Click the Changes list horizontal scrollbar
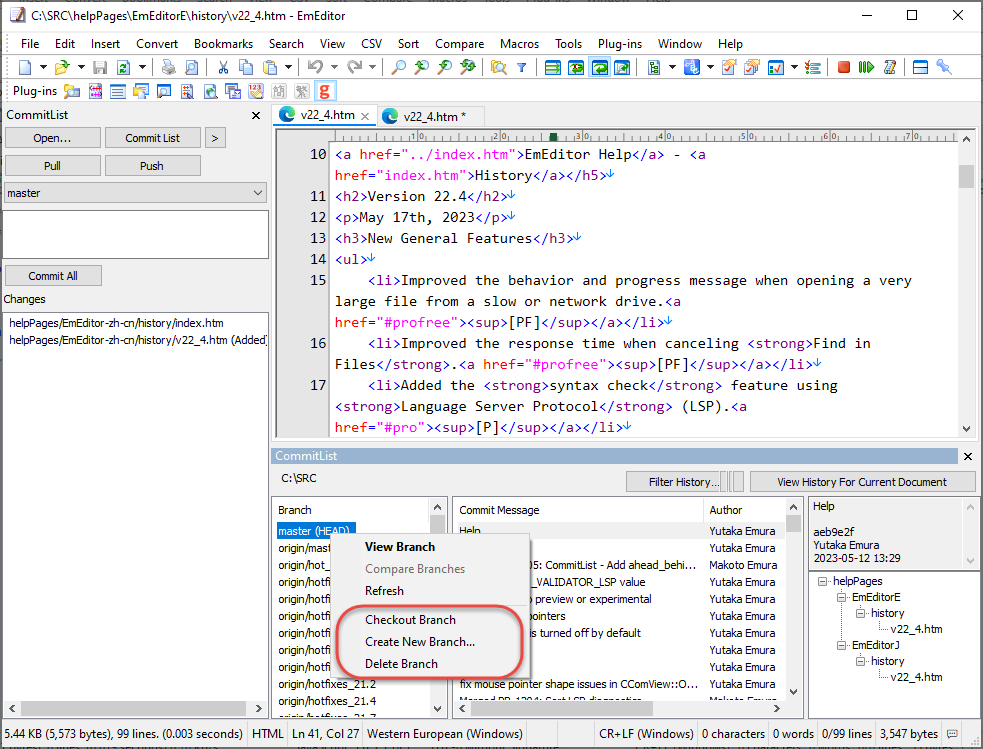983x749 pixels. click(x=135, y=708)
